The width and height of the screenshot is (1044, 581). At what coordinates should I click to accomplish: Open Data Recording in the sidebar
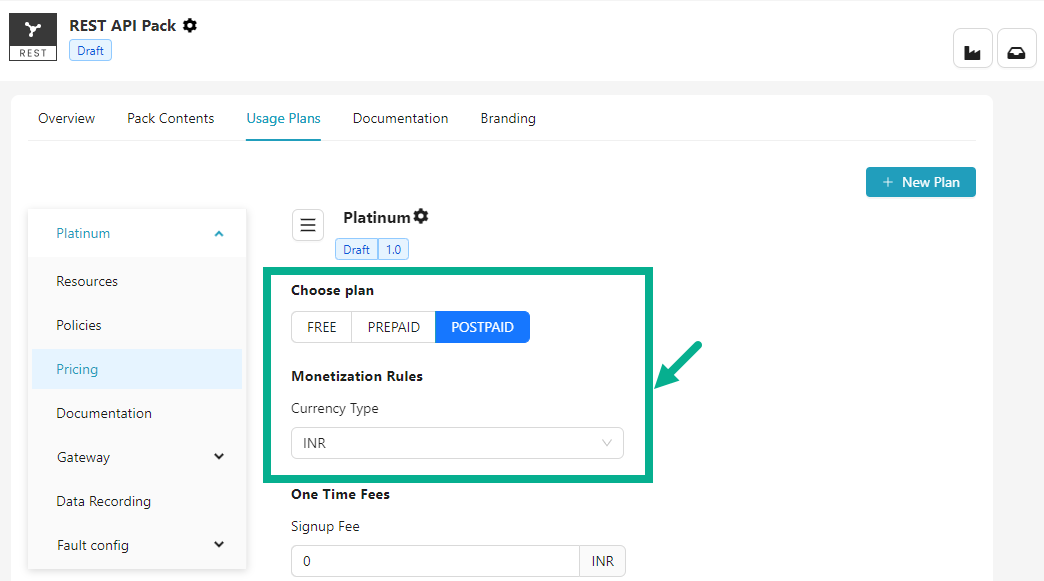[x=103, y=501]
